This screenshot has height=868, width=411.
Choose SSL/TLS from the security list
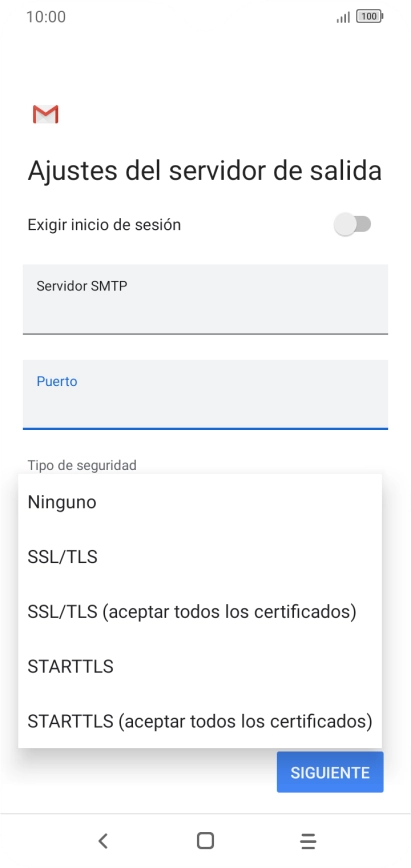pyautogui.click(x=200, y=557)
